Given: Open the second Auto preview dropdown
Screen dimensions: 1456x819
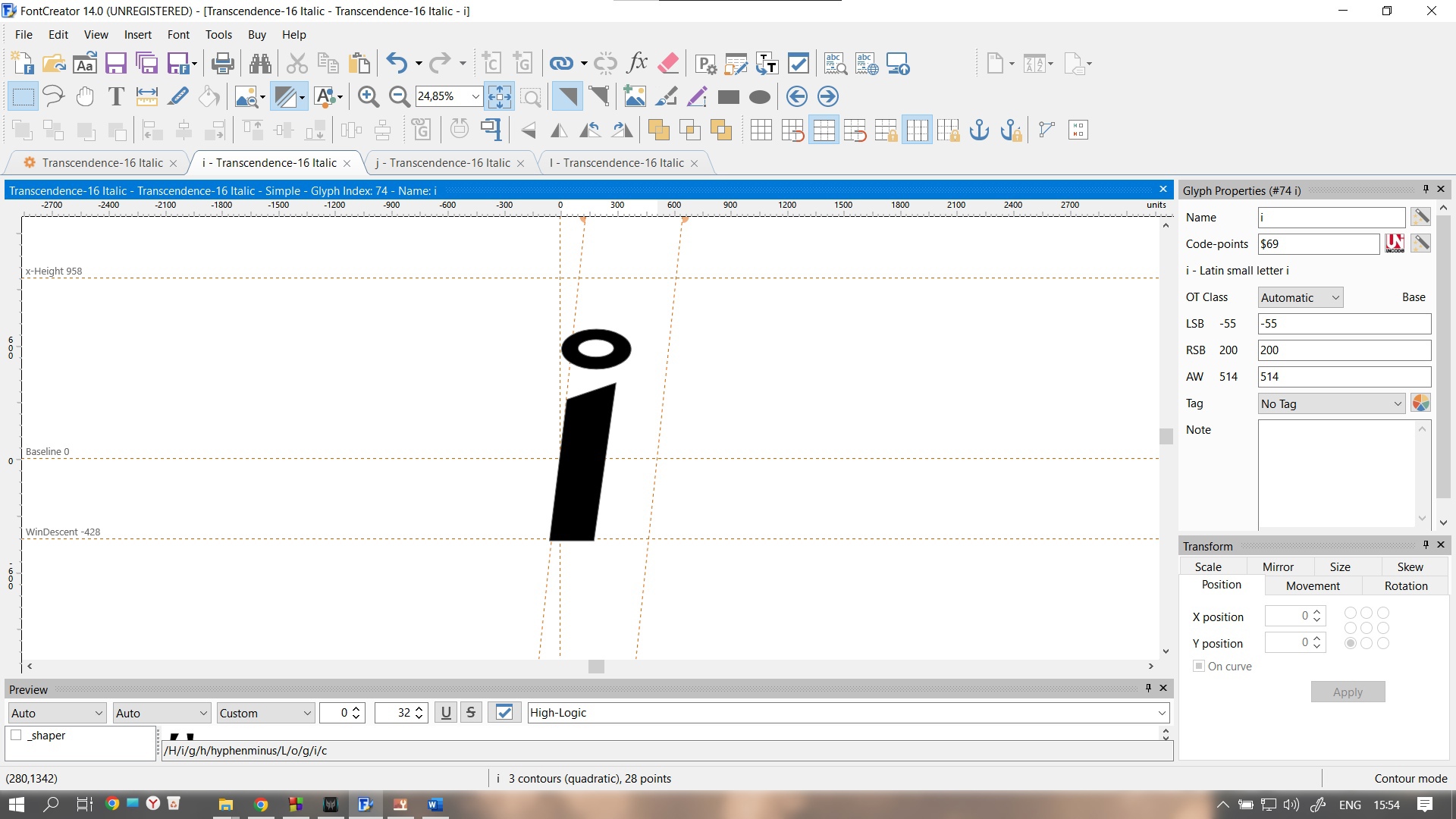Looking at the screenshot, I should [x=162, y=713].
